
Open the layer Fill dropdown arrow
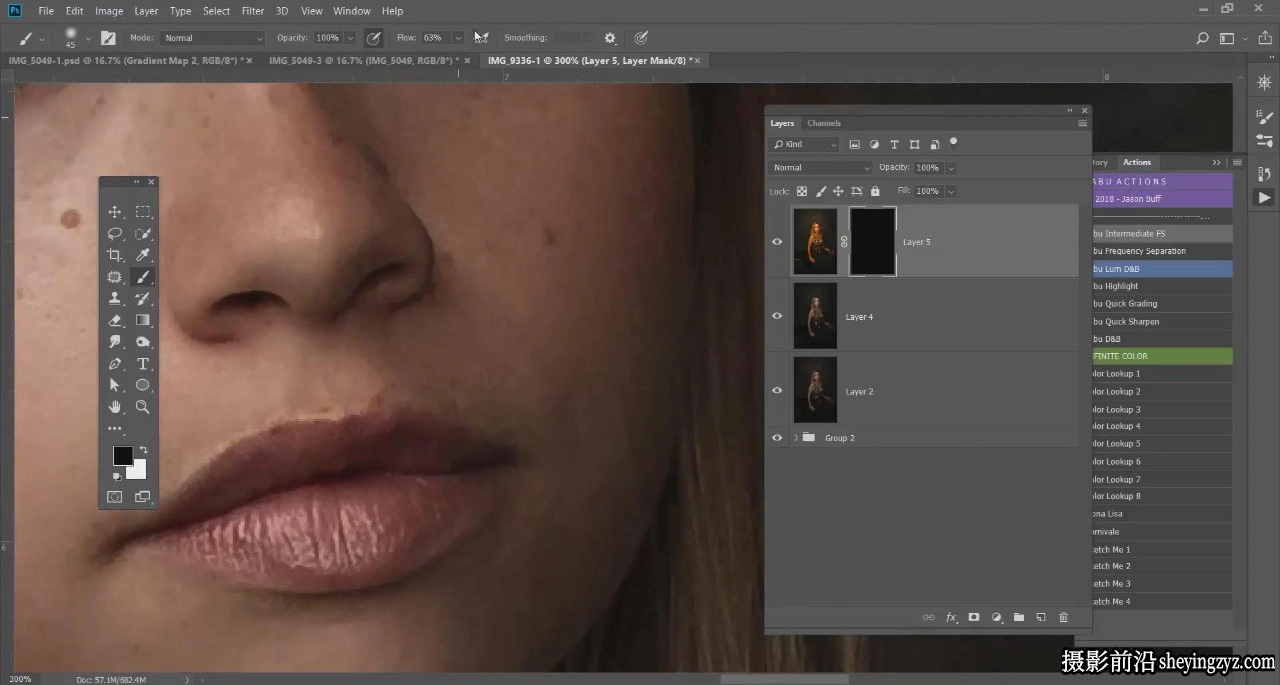950,191
